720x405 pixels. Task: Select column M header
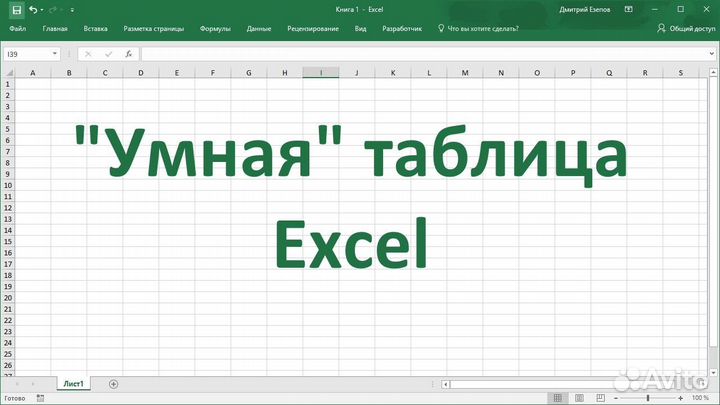(x=465, y=73)
